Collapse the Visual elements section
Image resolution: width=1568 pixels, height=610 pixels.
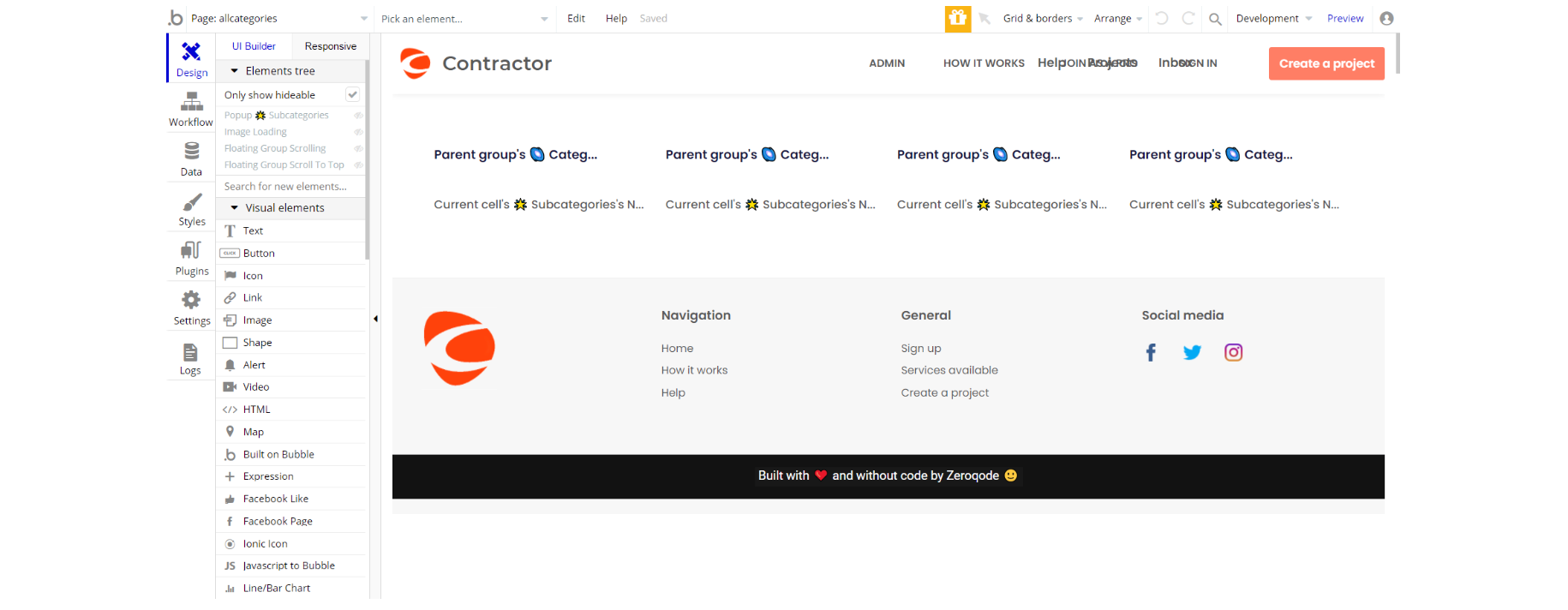234,207
